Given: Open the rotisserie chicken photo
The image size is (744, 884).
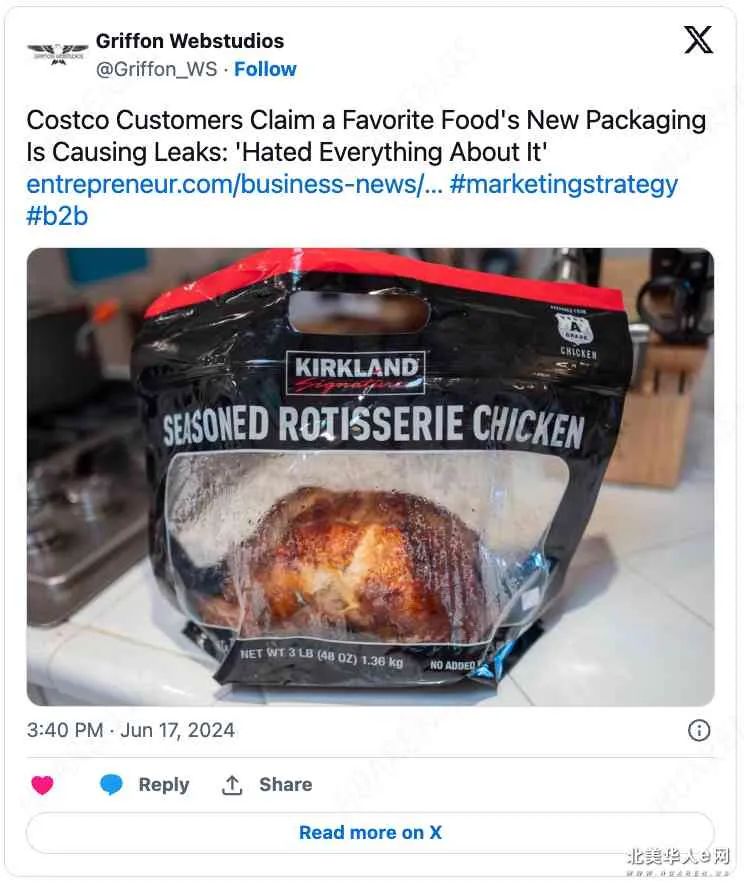Looking at the screenshot, I should [x=370, y=477].
